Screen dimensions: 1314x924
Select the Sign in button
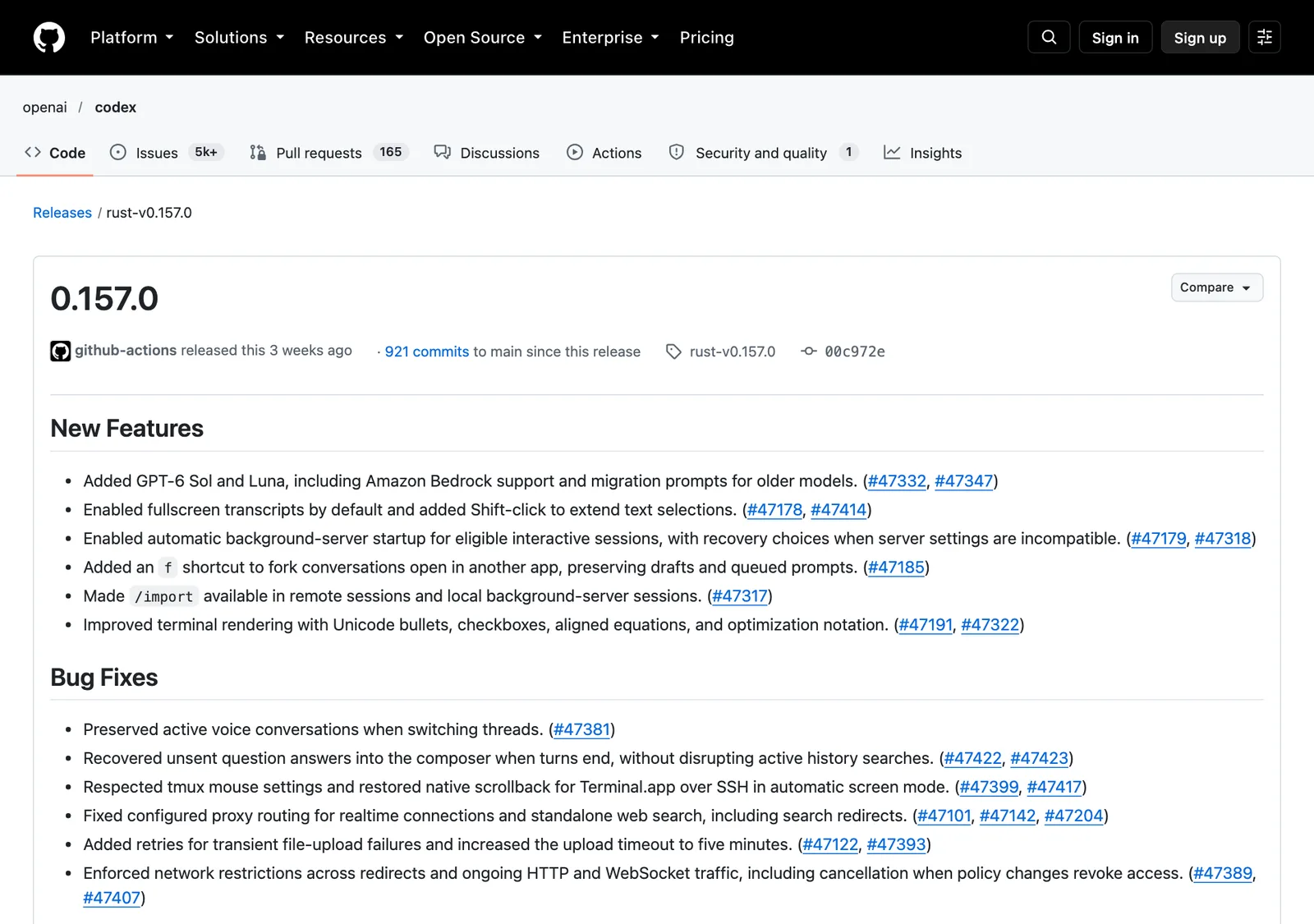[1115, 38]
